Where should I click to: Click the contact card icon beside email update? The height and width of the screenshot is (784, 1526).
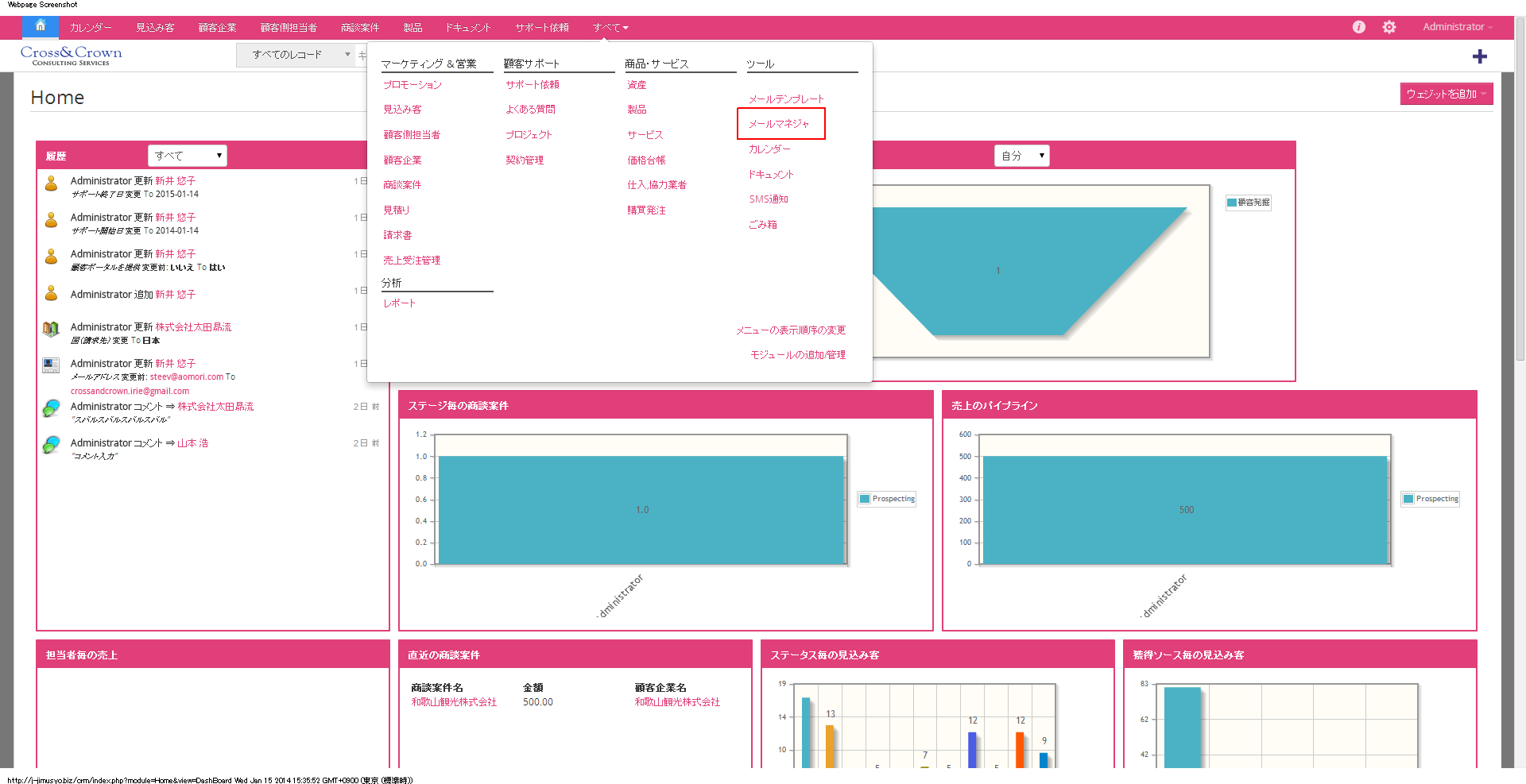(51, 365)
